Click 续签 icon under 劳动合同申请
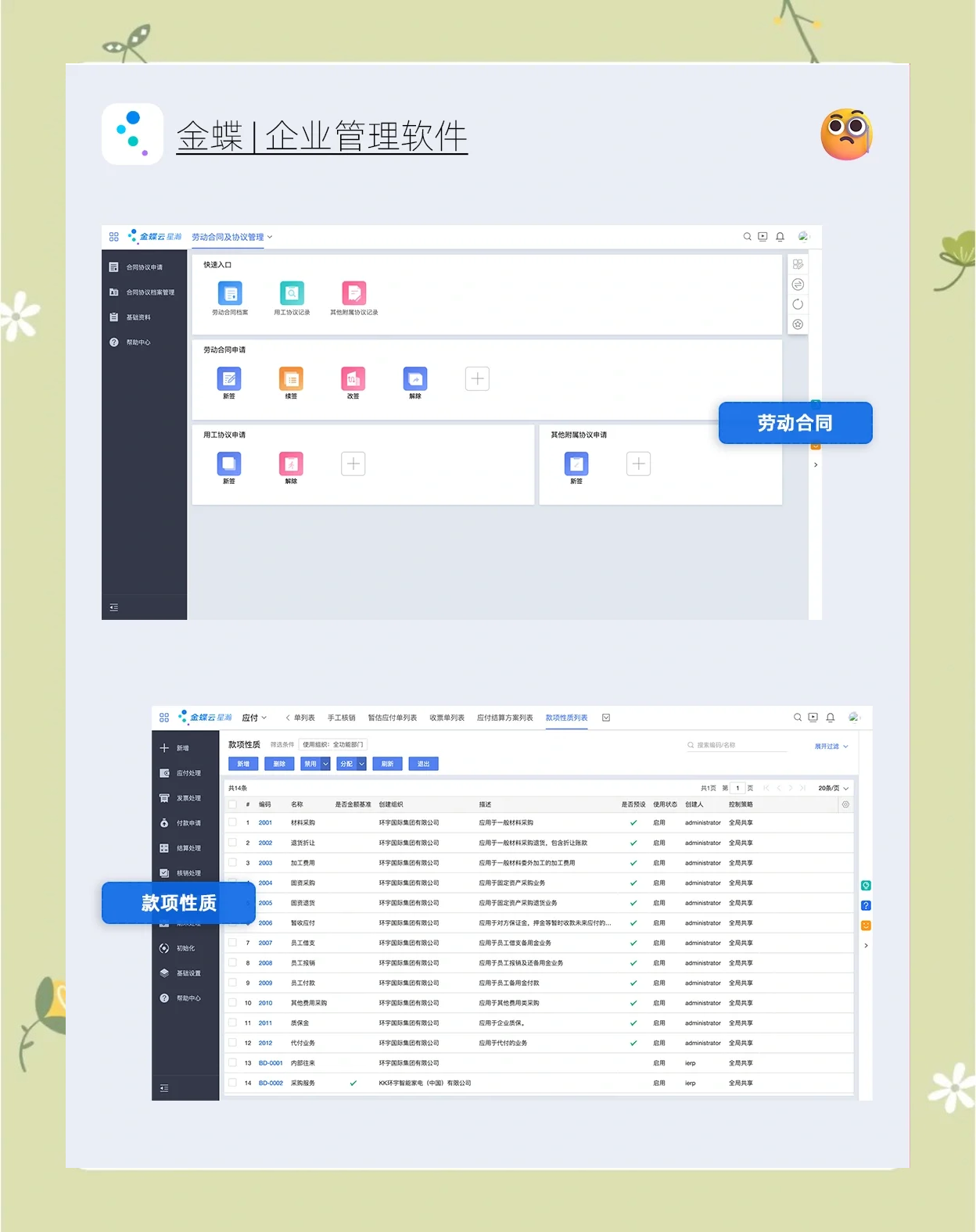 [x=291, y=378]
